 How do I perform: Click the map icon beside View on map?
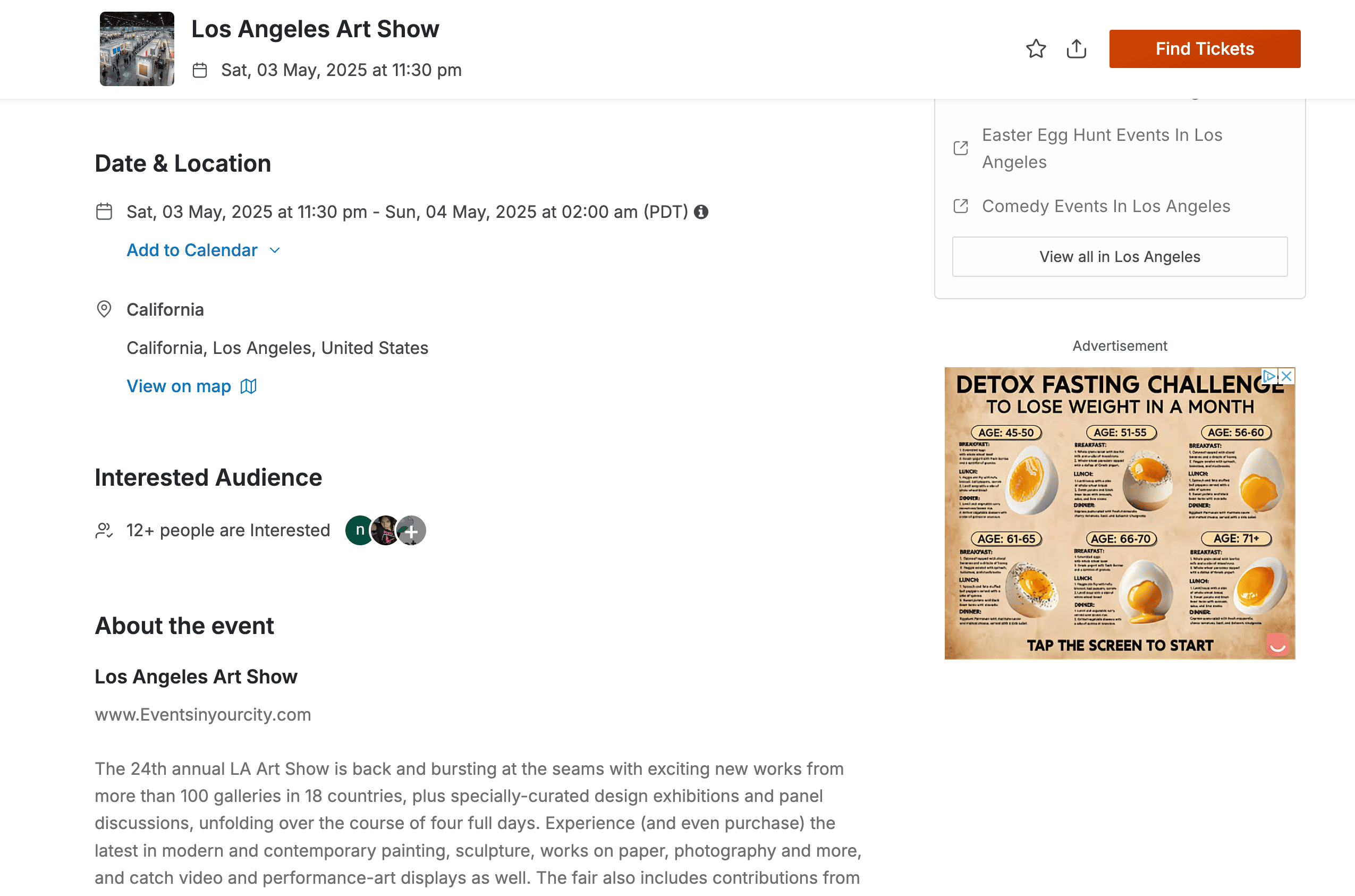pos(249,386)
